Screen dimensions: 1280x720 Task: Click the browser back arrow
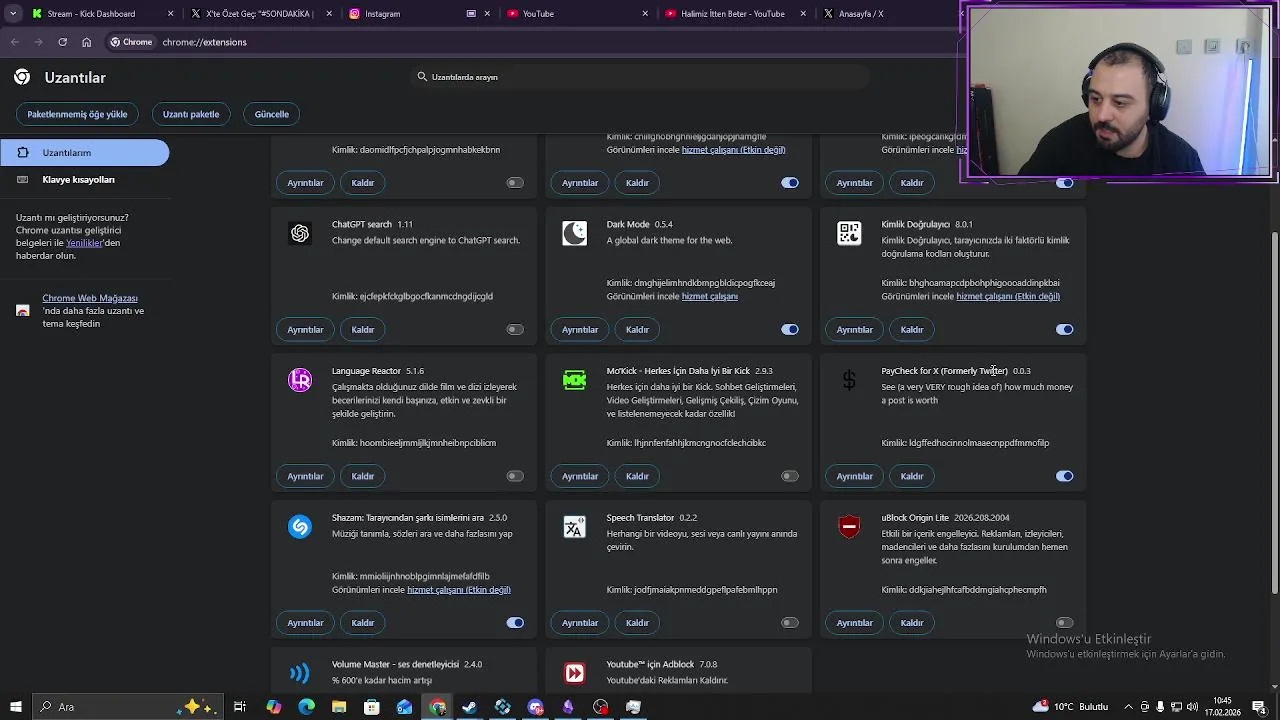coord(14,42)
